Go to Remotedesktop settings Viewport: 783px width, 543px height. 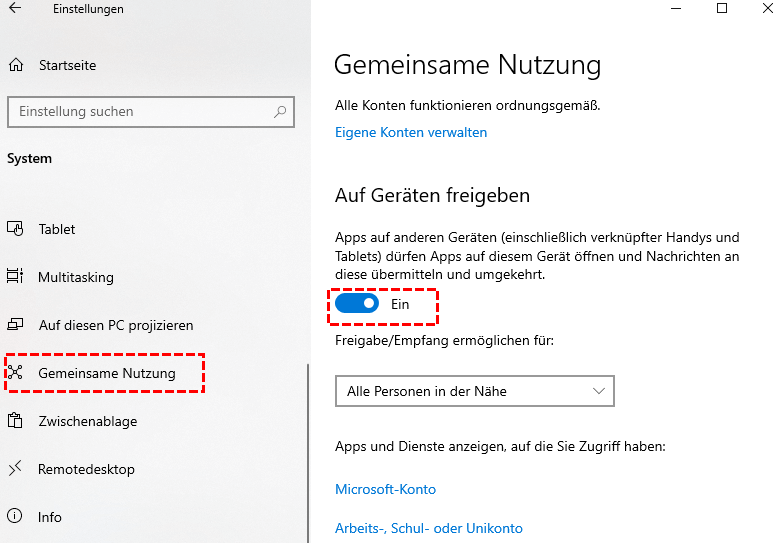[86, 469]
